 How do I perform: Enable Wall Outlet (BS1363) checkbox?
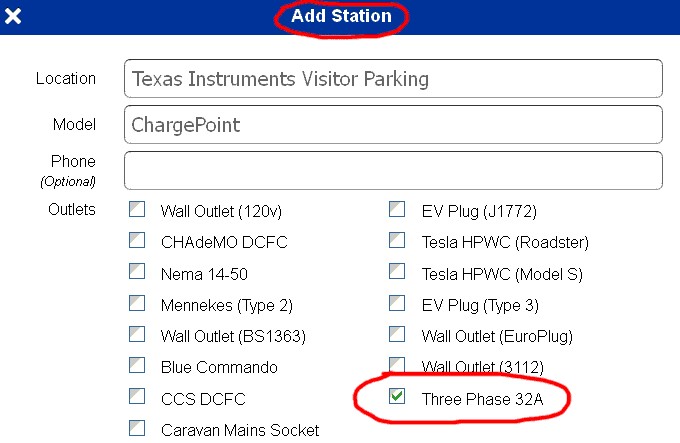(137, 335)
